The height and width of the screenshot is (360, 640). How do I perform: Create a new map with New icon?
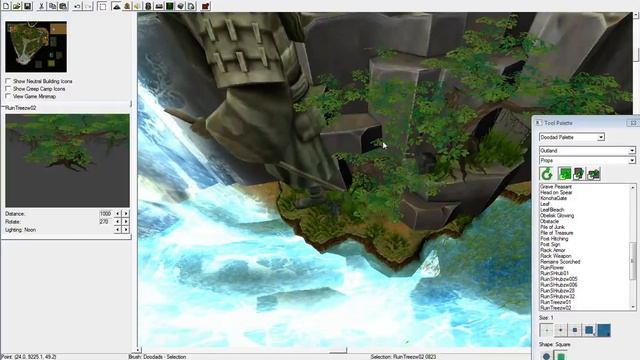coord(7,6)
